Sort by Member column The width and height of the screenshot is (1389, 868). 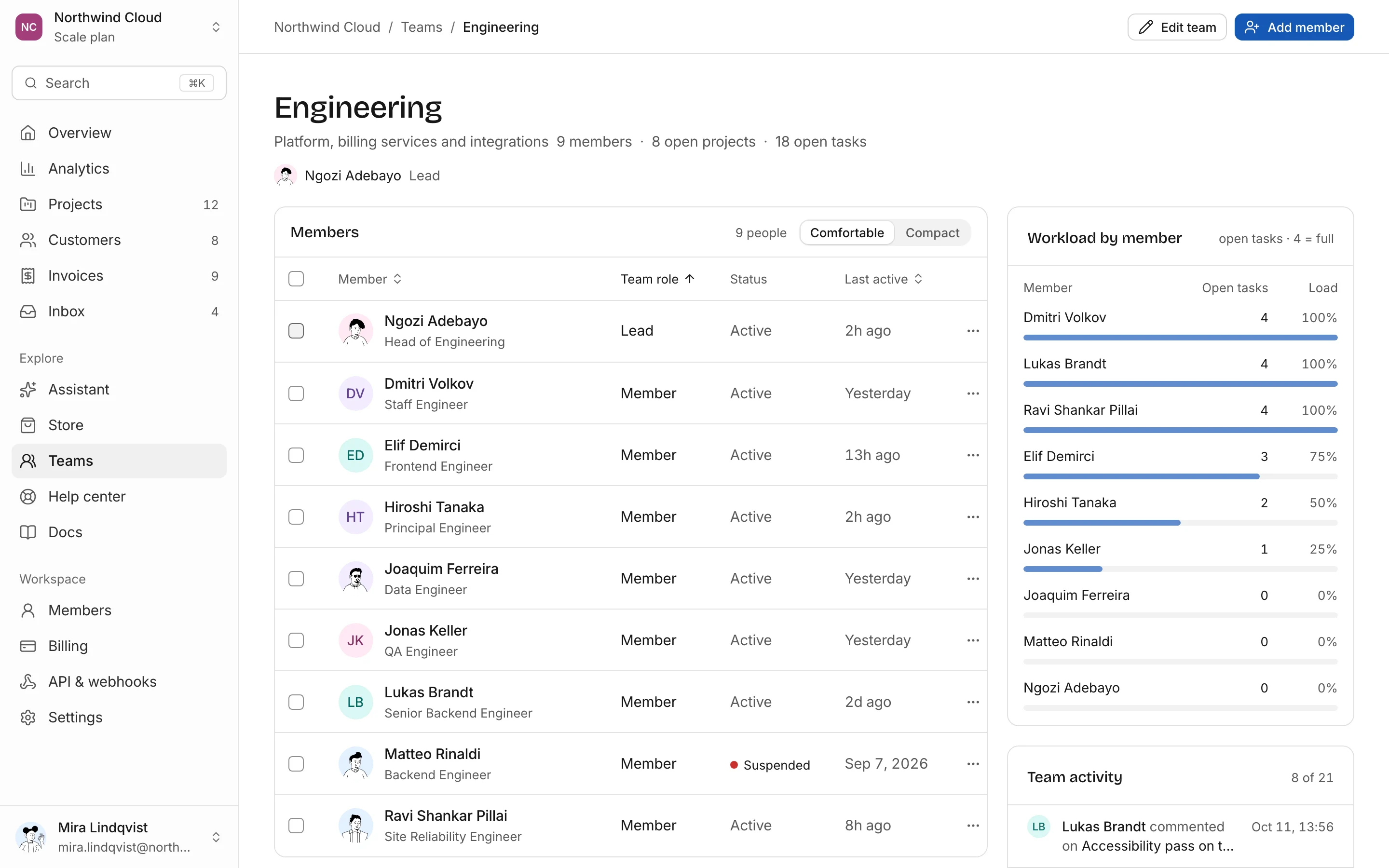tap(369, 279)
